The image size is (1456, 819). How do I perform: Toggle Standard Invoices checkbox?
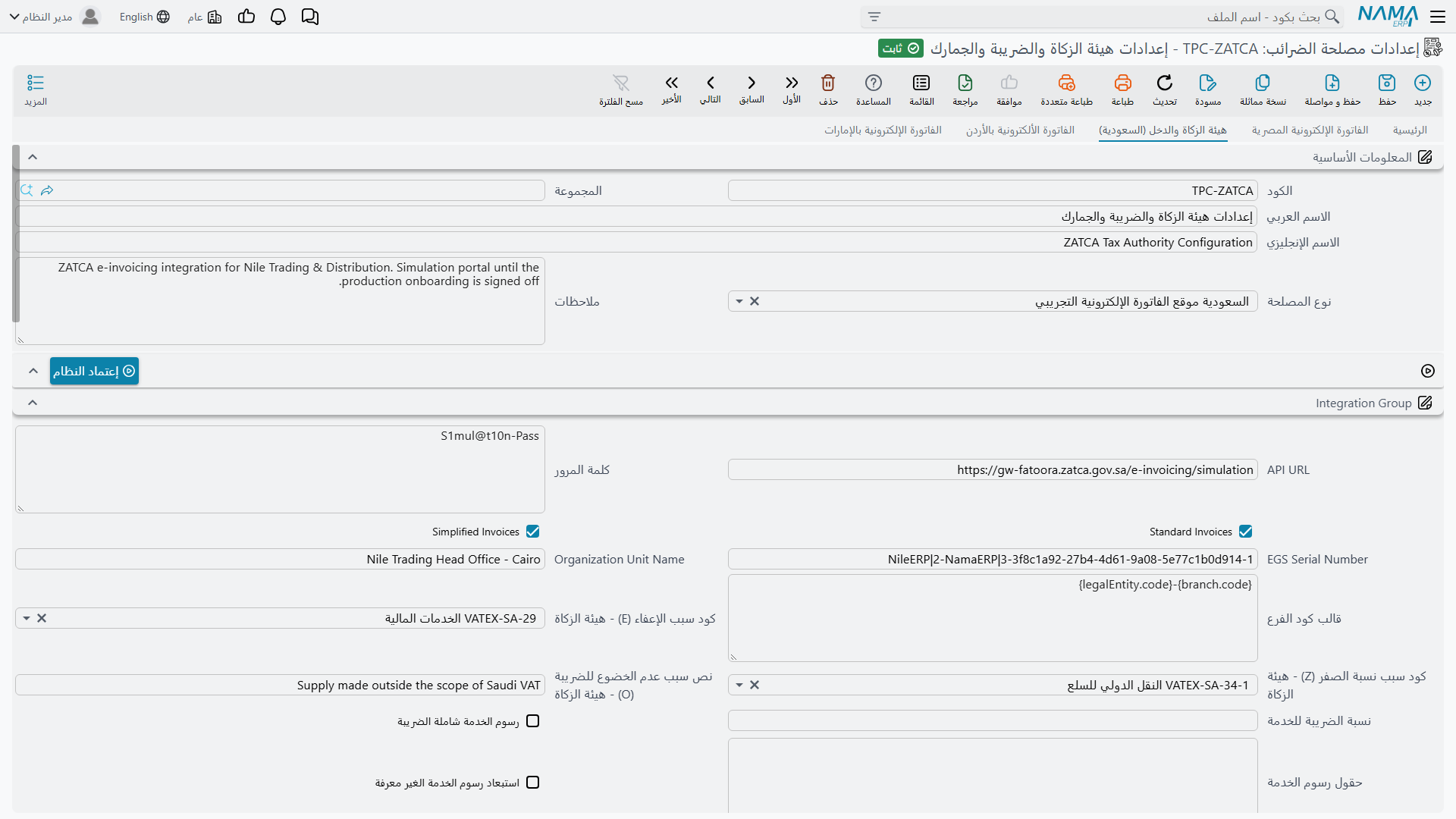tap(1246, 532)
